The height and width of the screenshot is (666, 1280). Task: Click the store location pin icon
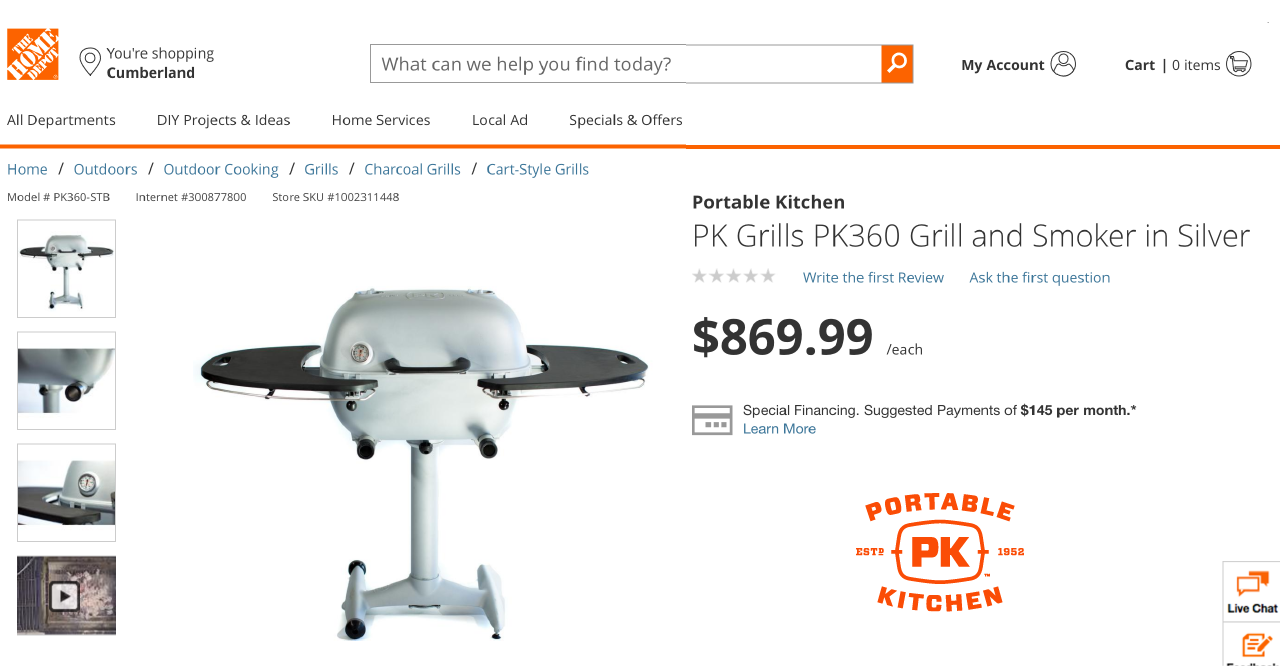coord(90,62)
